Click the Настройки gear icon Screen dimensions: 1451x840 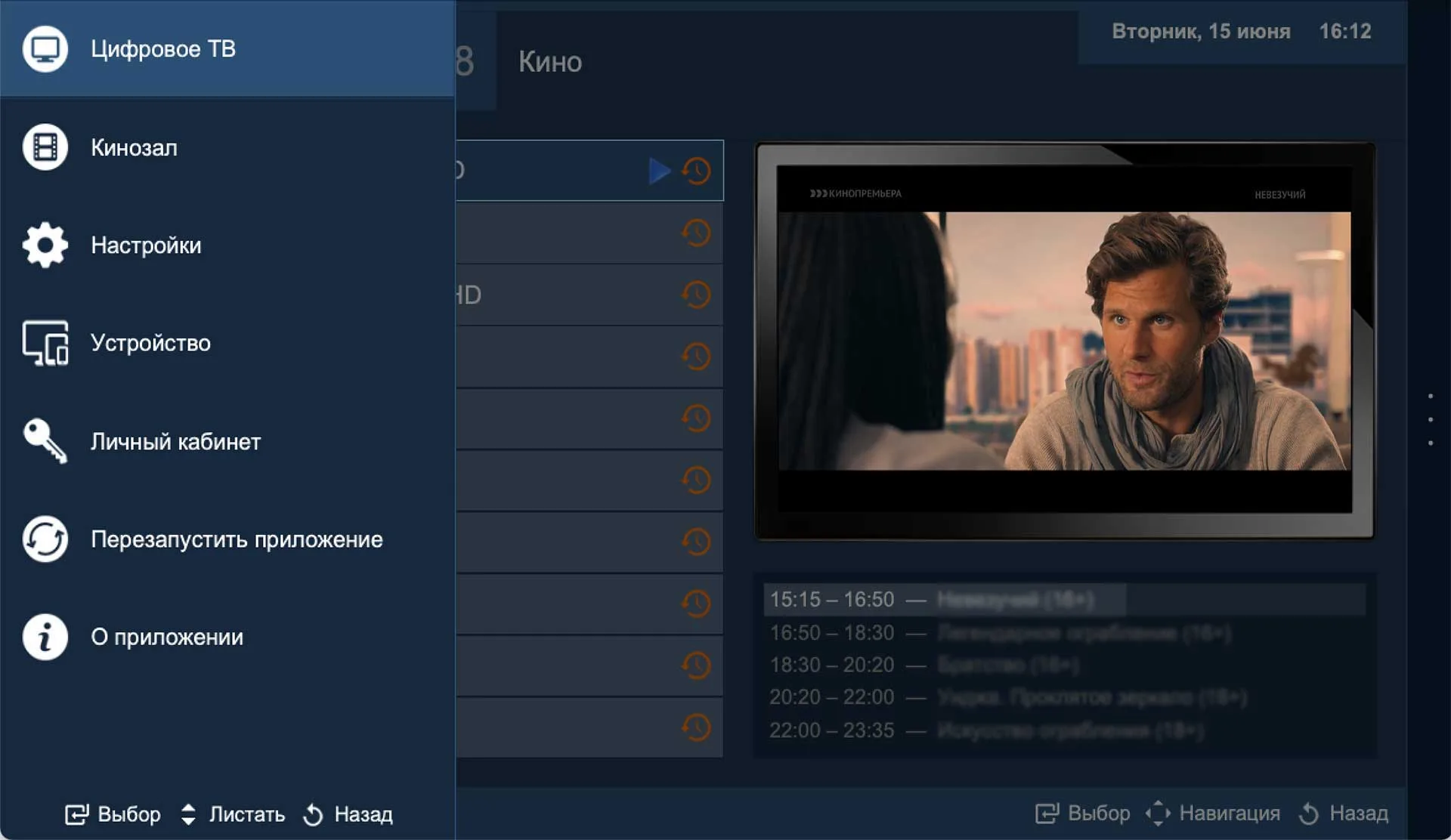[45, 245]
